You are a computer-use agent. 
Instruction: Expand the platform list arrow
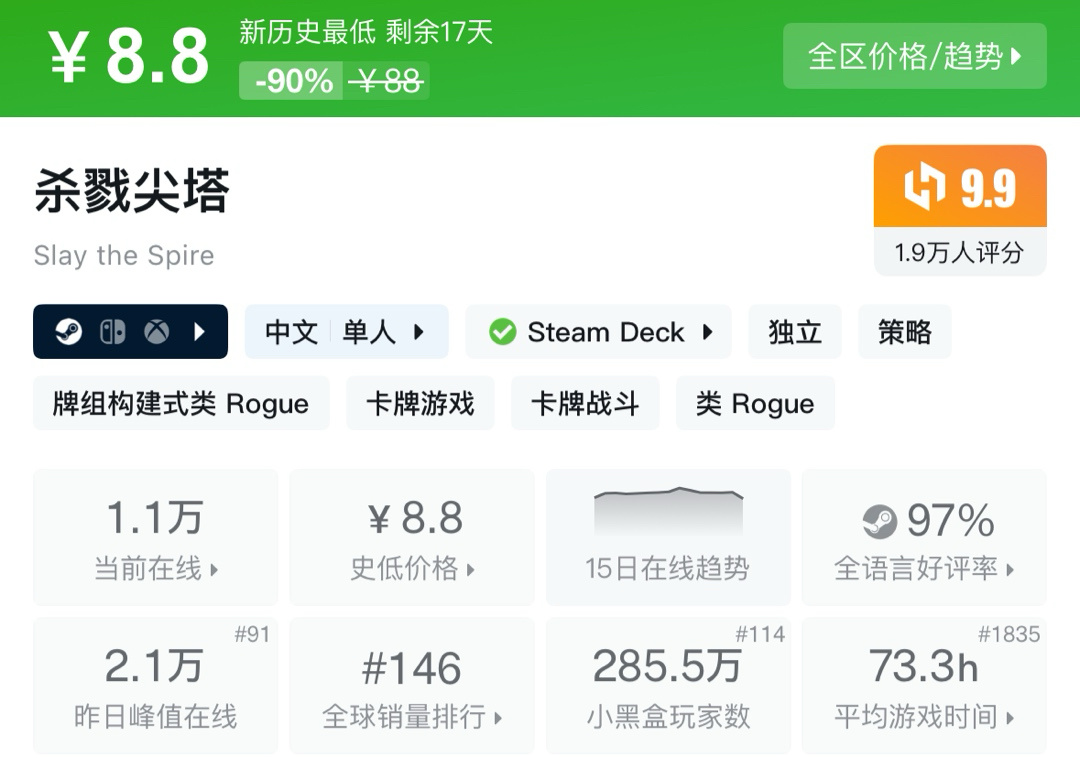[199, 332]
